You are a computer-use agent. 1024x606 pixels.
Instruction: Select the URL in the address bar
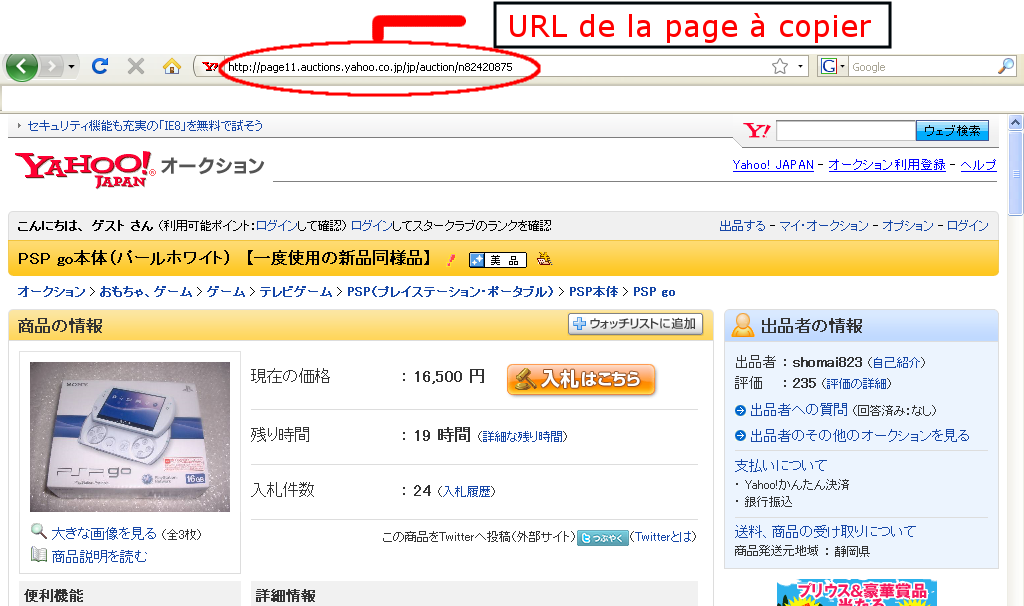[370, 67]
